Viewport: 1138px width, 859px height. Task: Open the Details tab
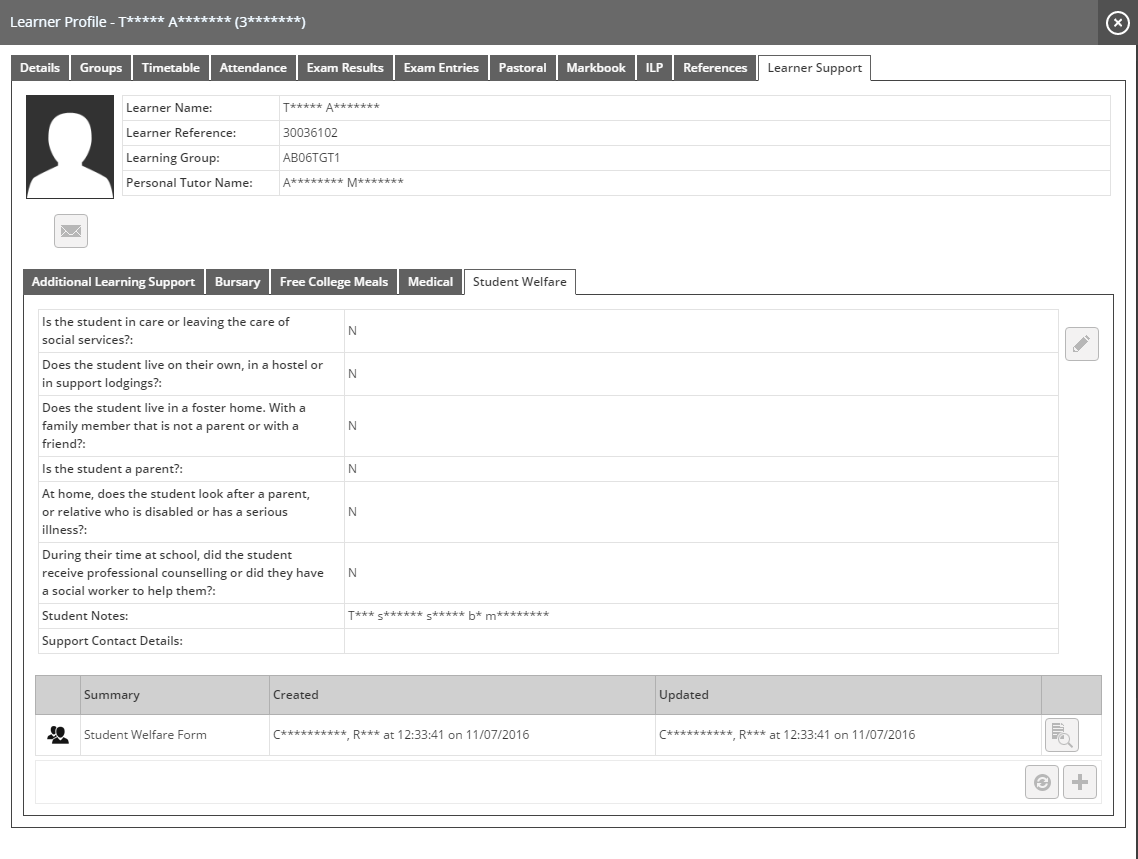pos(40,68)
